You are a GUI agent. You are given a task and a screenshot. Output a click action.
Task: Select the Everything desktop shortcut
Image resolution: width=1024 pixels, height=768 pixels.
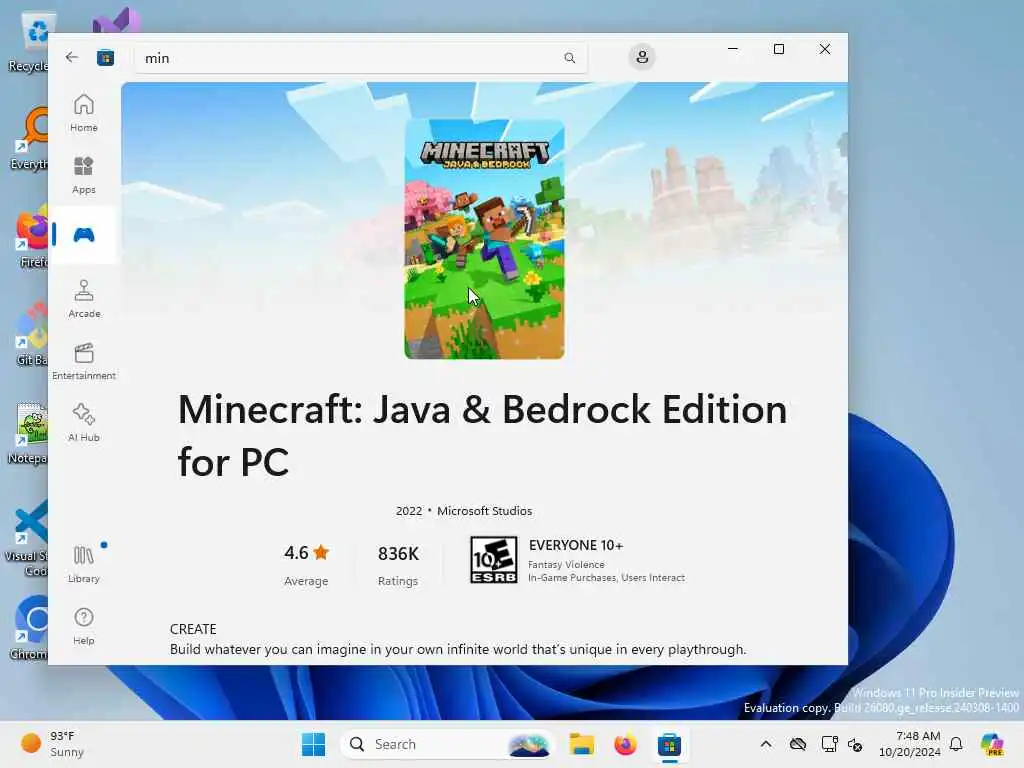click(29, 138)
